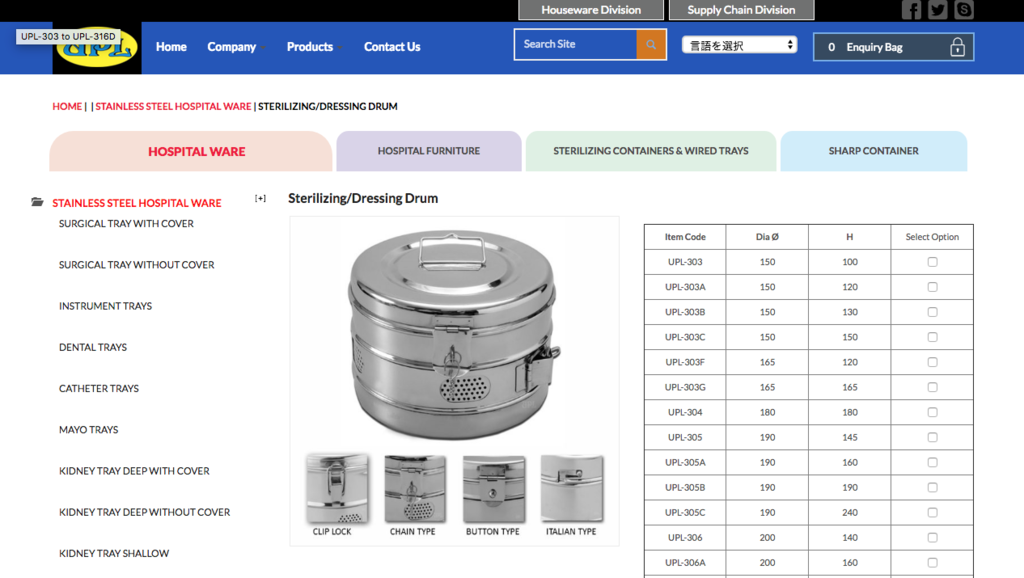This screenshot has width=1024, height=578.
Task: Go to the Home menu item
Action: 171,47
